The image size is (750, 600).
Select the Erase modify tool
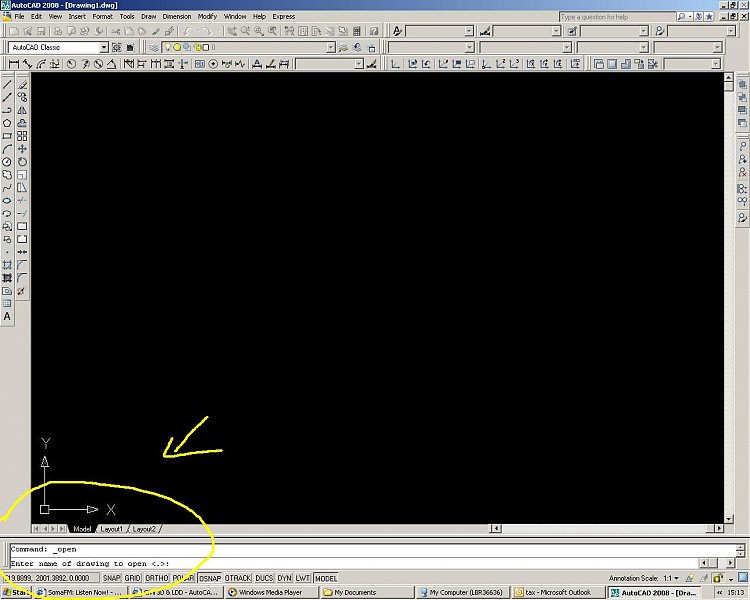22,85
